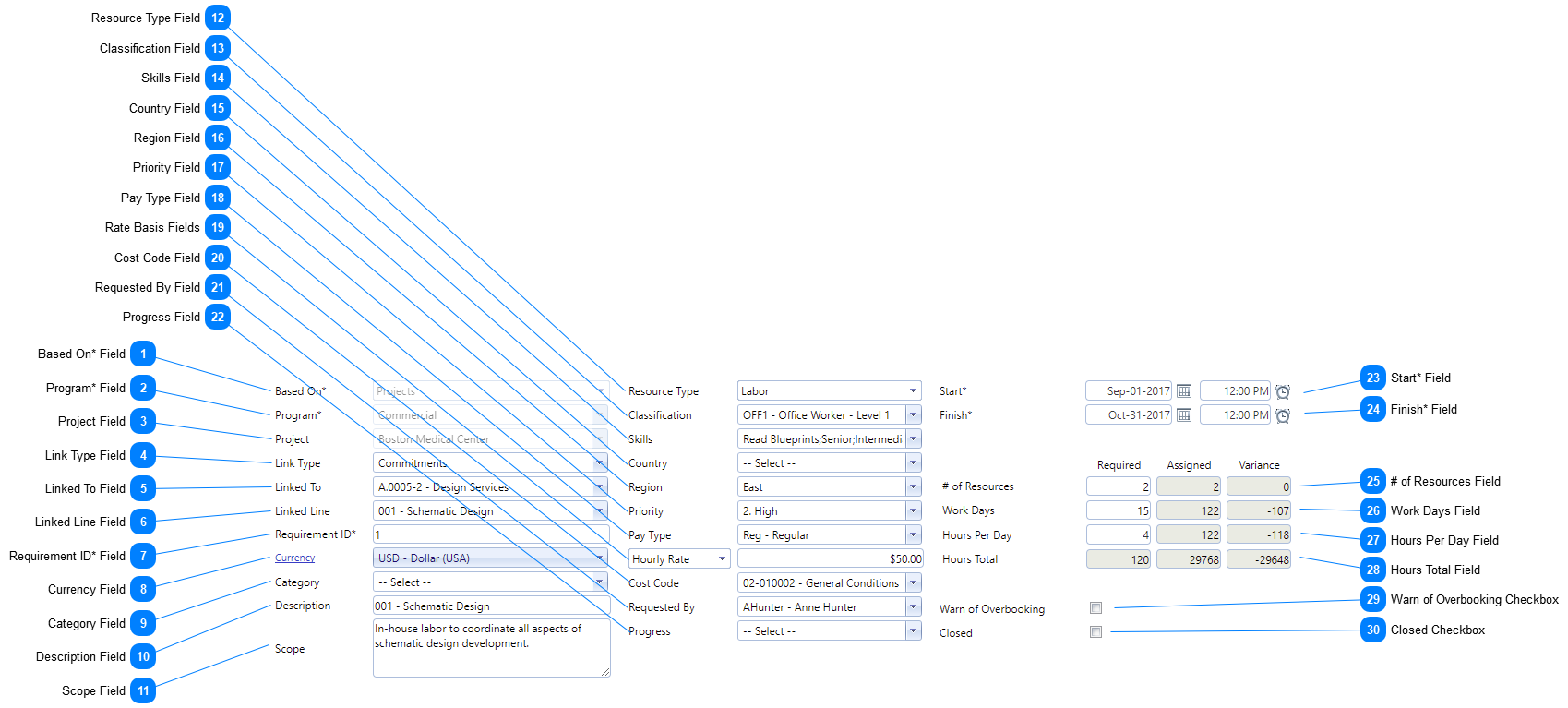Click the Hours Total Assigned value 29768
The width and height of the screenshot is (1568, 708).
pos(1189,559)
